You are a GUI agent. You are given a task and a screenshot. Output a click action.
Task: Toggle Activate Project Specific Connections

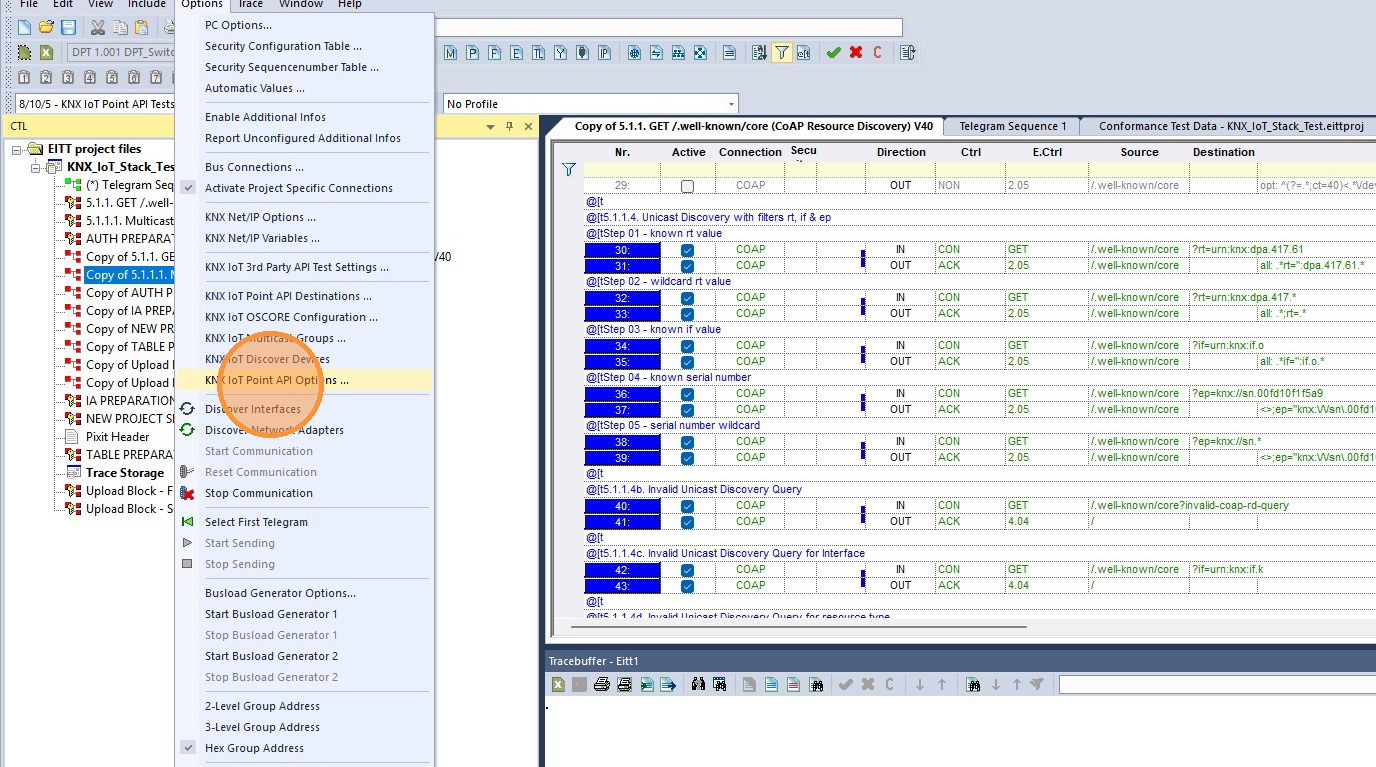(299, 188)
